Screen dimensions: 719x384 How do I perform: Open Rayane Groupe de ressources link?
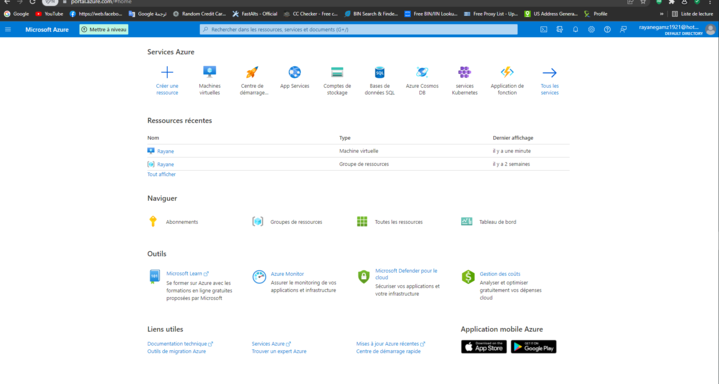[165, 164]
